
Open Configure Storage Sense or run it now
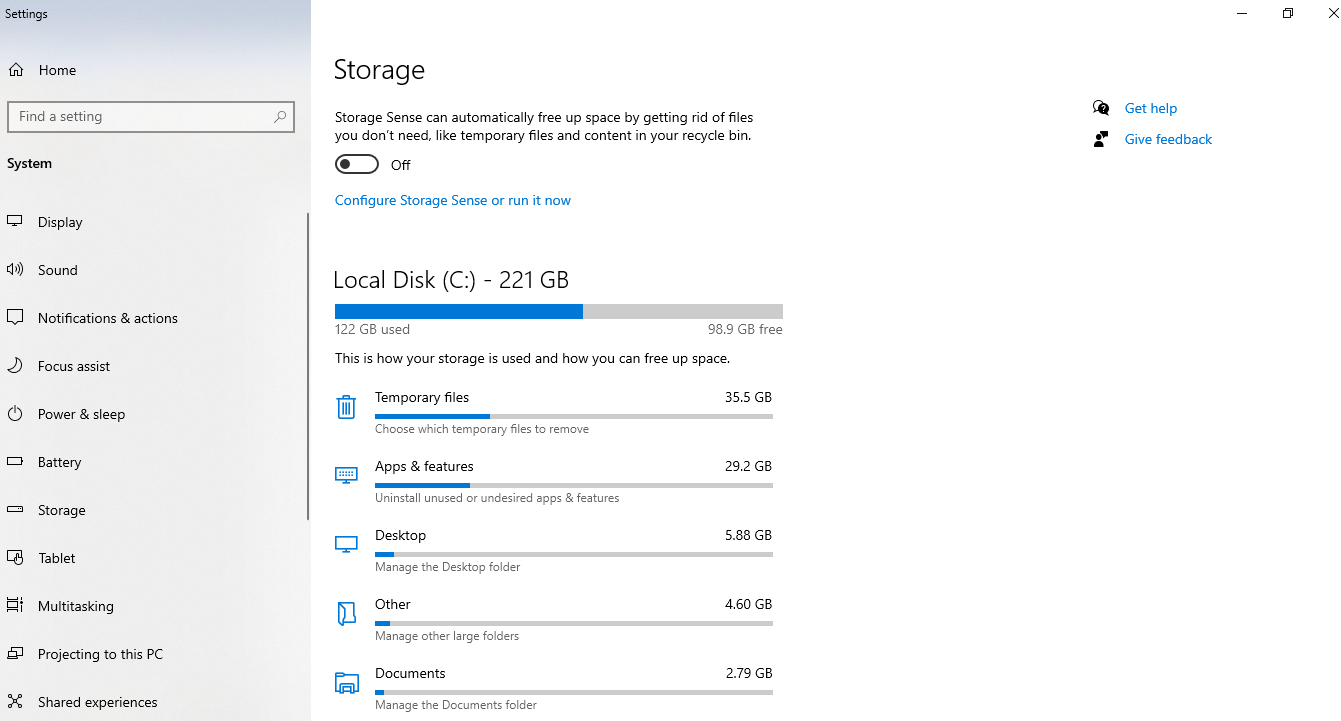click(453, 200)
